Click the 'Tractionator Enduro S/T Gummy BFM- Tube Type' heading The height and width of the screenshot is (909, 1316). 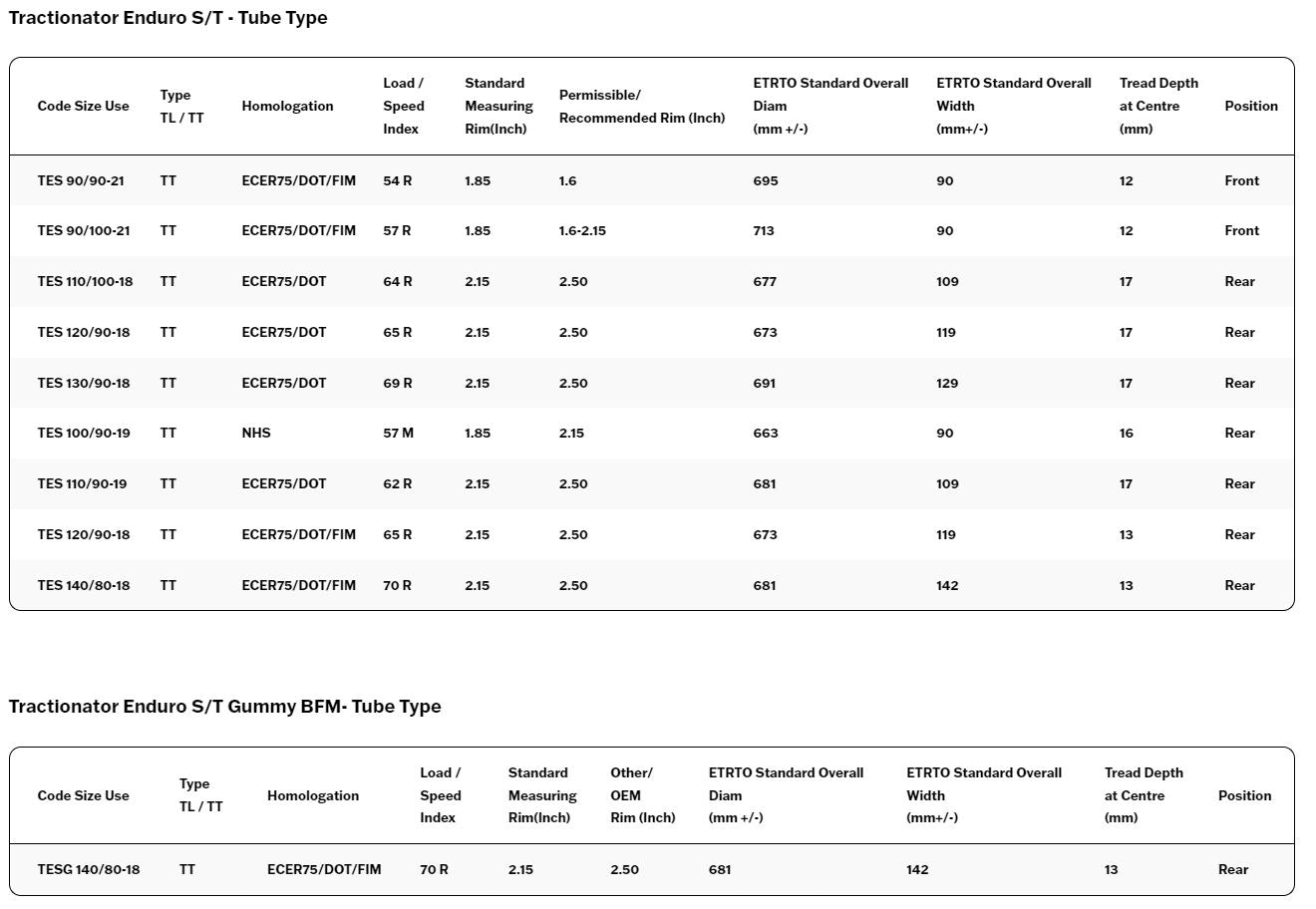tap(224, 707)
